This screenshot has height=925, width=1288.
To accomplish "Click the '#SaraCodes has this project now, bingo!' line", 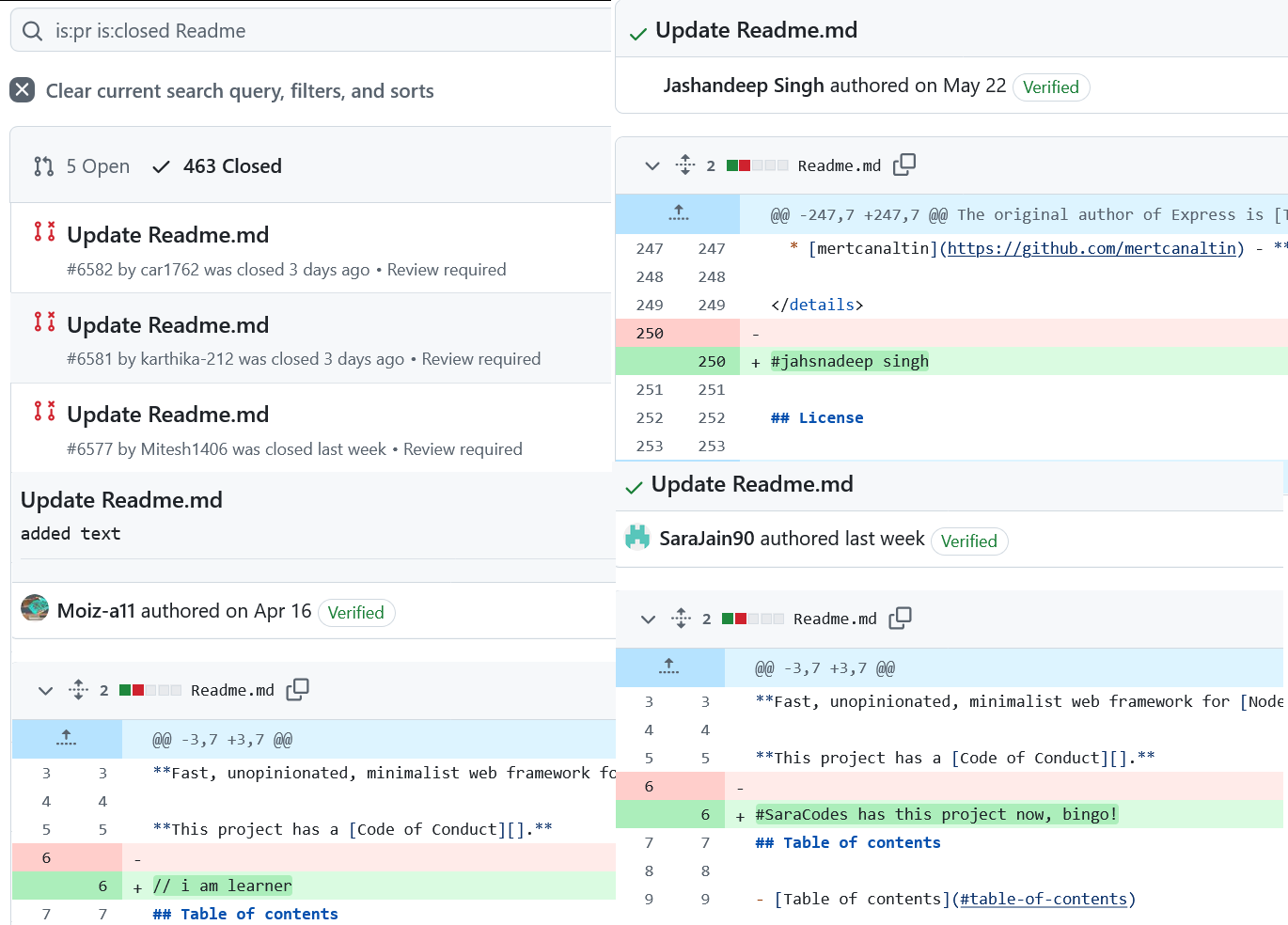I will pyautogui.click(x=936, y=814).
